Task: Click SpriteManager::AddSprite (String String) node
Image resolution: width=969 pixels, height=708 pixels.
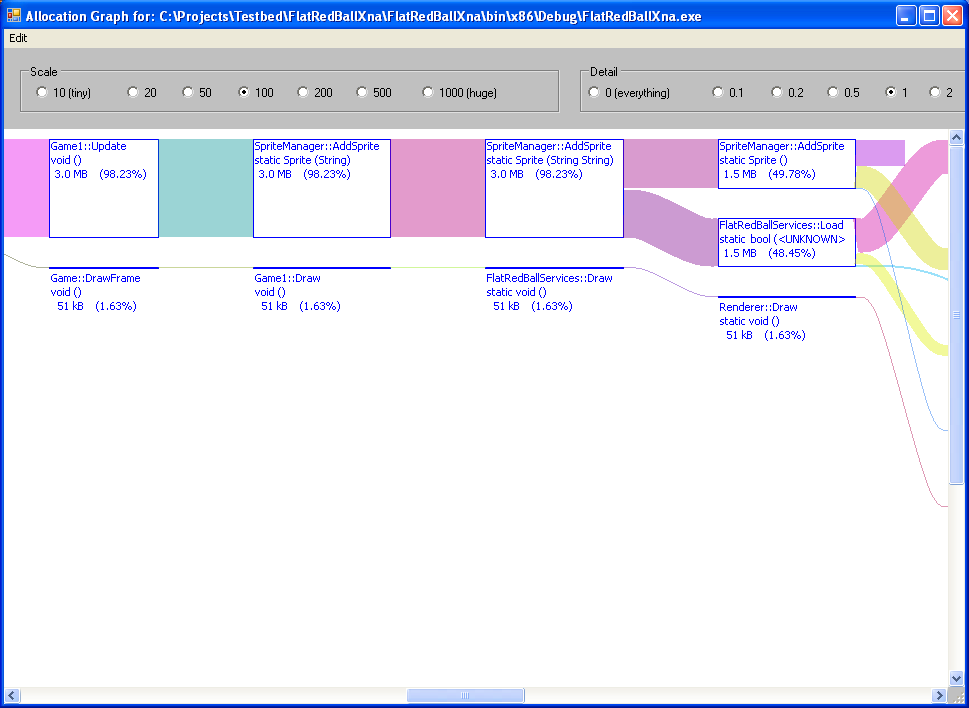Action: click(554, 188)
